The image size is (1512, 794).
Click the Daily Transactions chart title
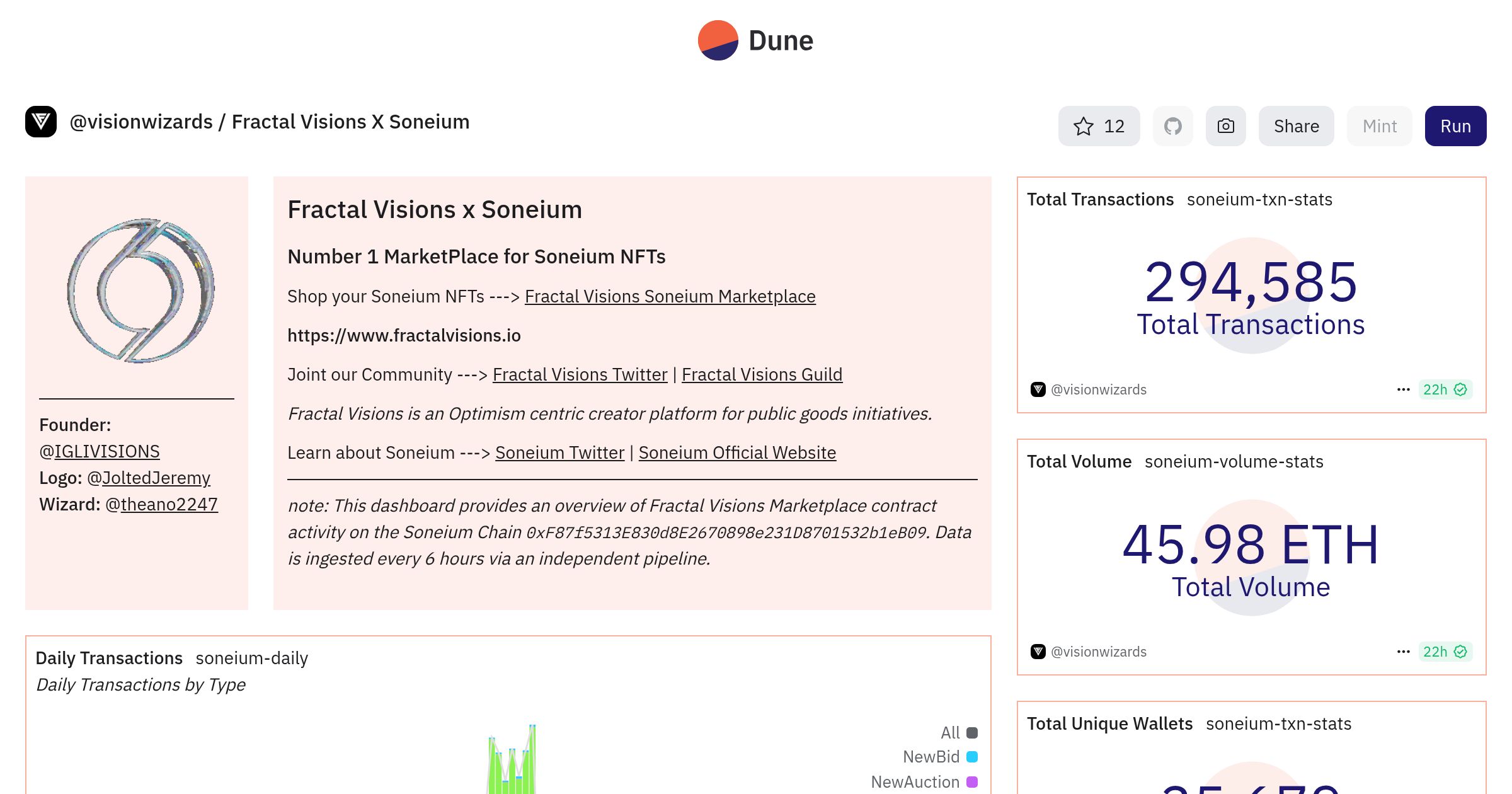click(x=109, y=658)
